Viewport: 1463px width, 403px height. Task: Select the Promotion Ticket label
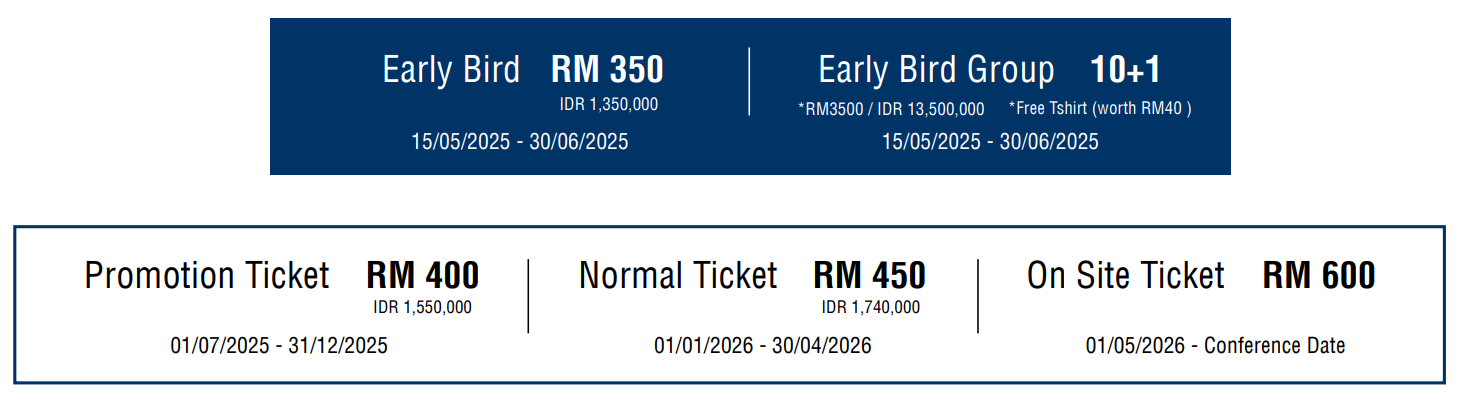[207, 276]
